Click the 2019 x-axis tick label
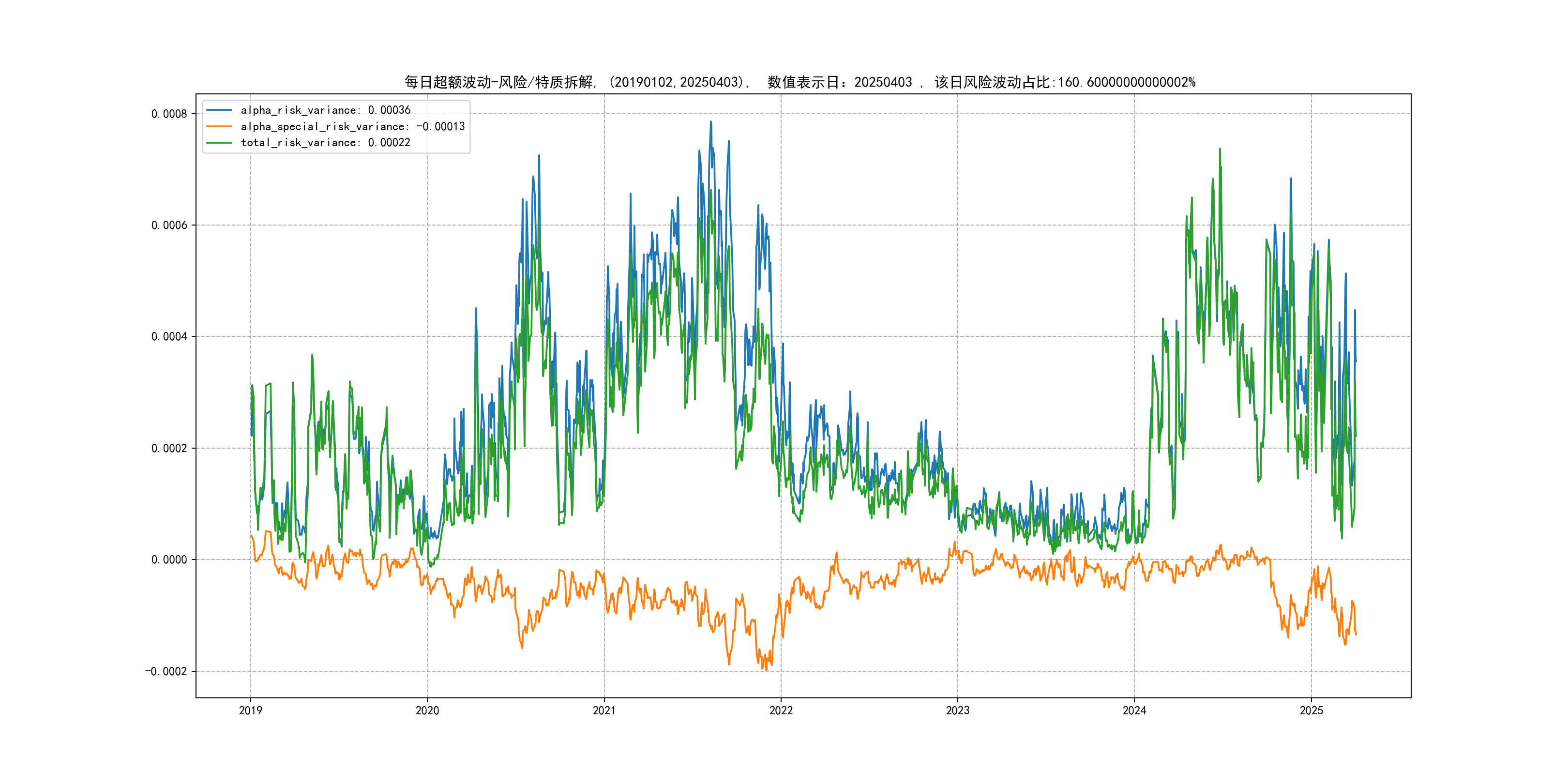Image resolution: width=1568 pixels, height=784 pixels. click(250, 710)
